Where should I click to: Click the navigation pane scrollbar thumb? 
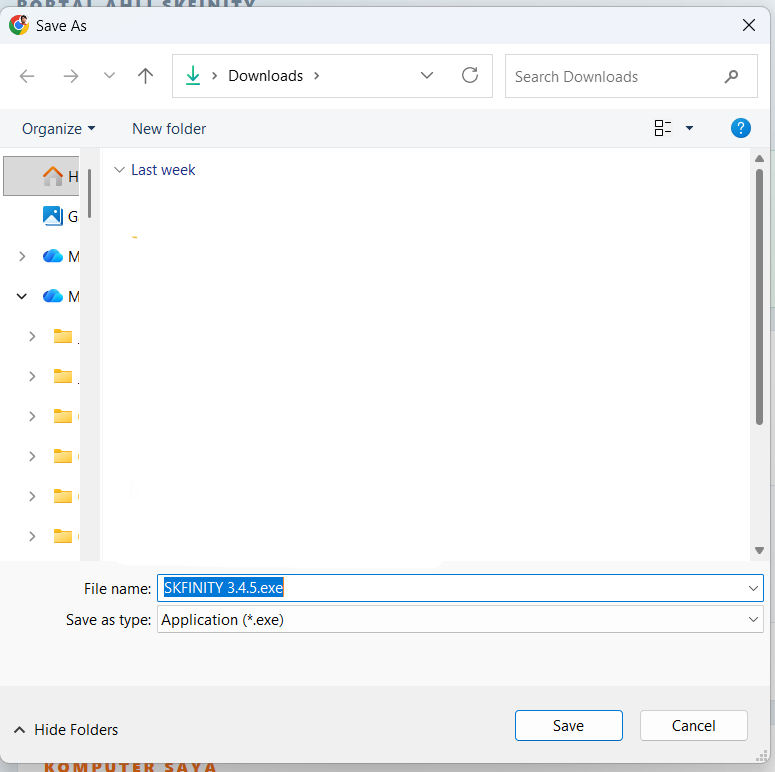[x=89, y=193]
